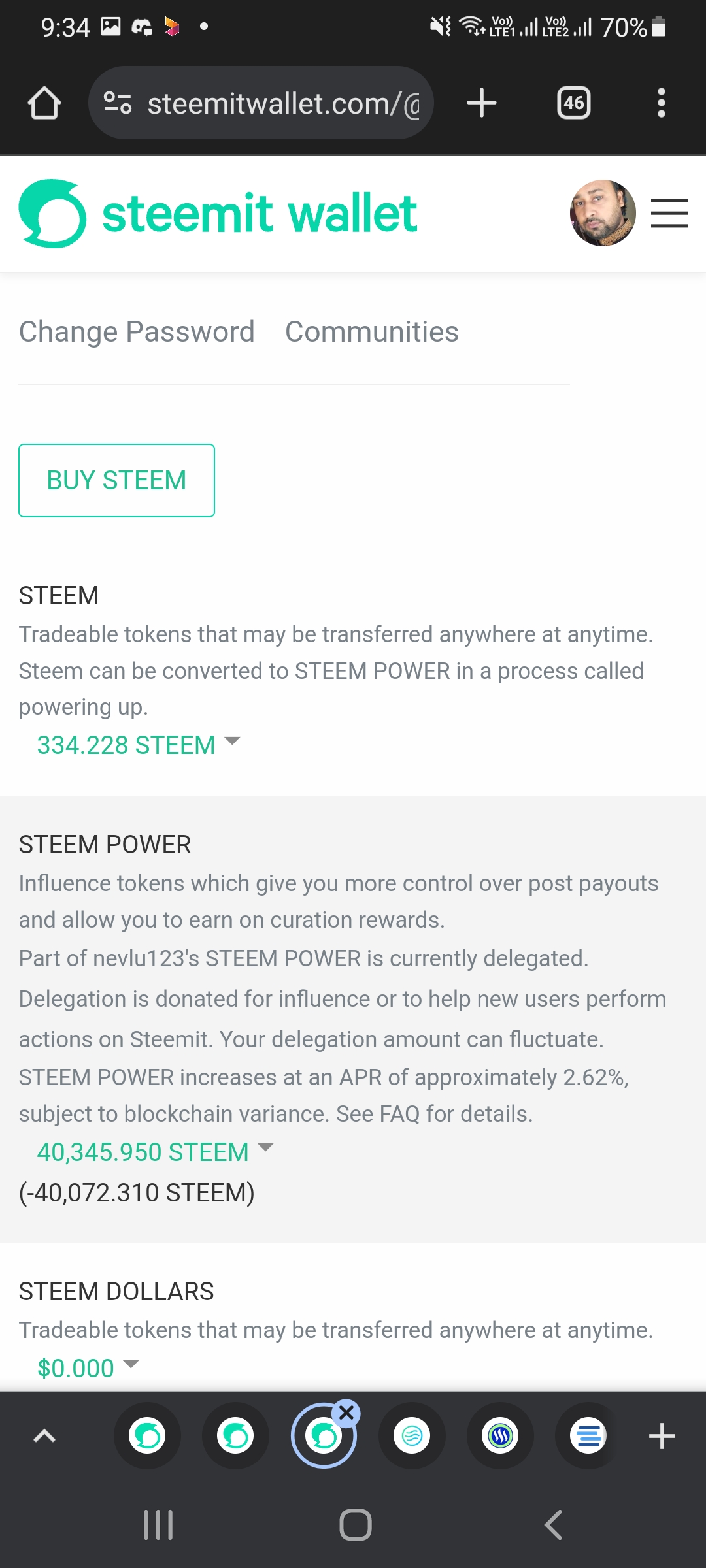Switch to the Change Password tab
The height and width of the screenshot is (1568, 706).
(137, 332)
